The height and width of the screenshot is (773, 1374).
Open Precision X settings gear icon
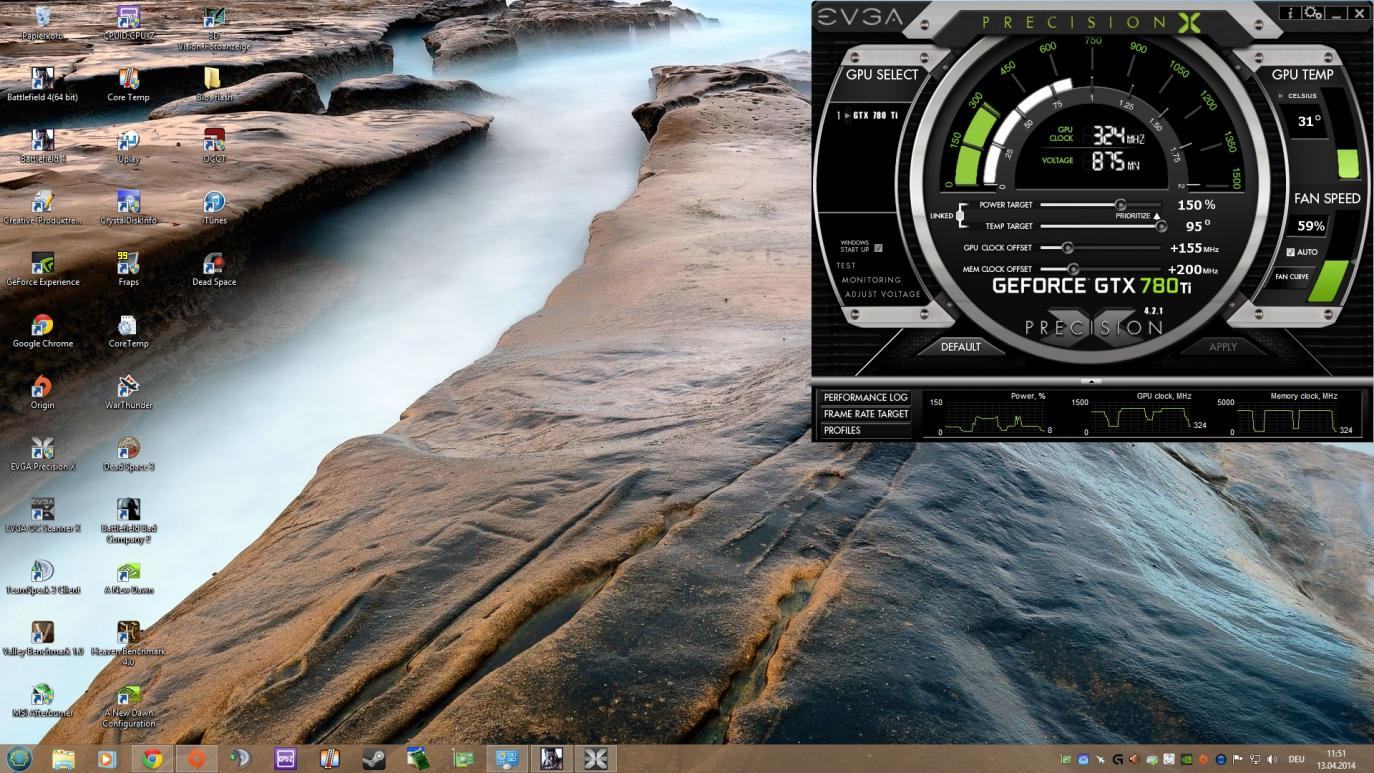click(x=1312, y=13)
